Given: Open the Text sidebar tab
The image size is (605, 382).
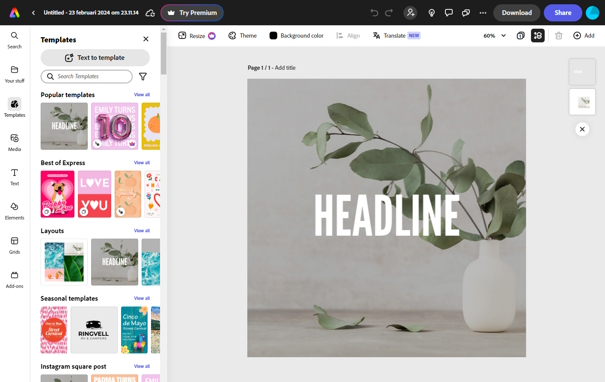Looking at the screenshot, I should tap(14, 177).
